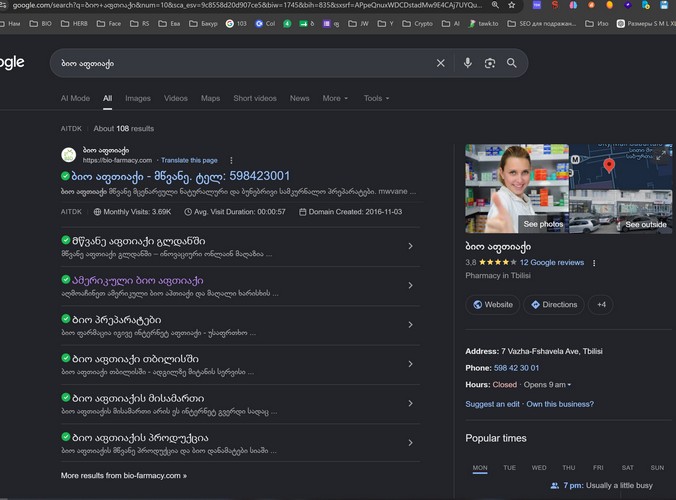Image resolution: width=676 pixels, height=500 pixels.
Task: Focus the Google search input field
Action: 246,63
